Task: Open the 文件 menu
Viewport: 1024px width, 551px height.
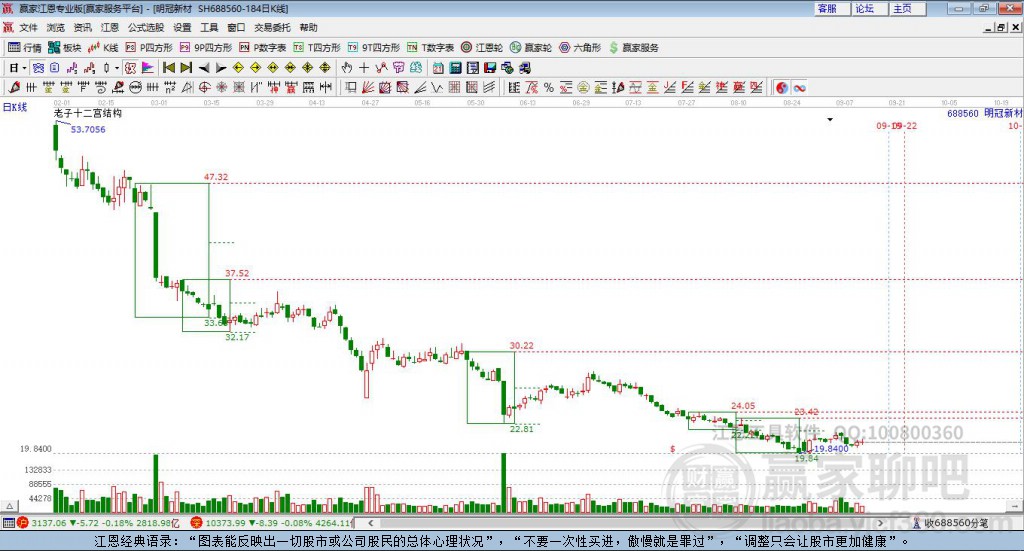Action: click(29, 27)
